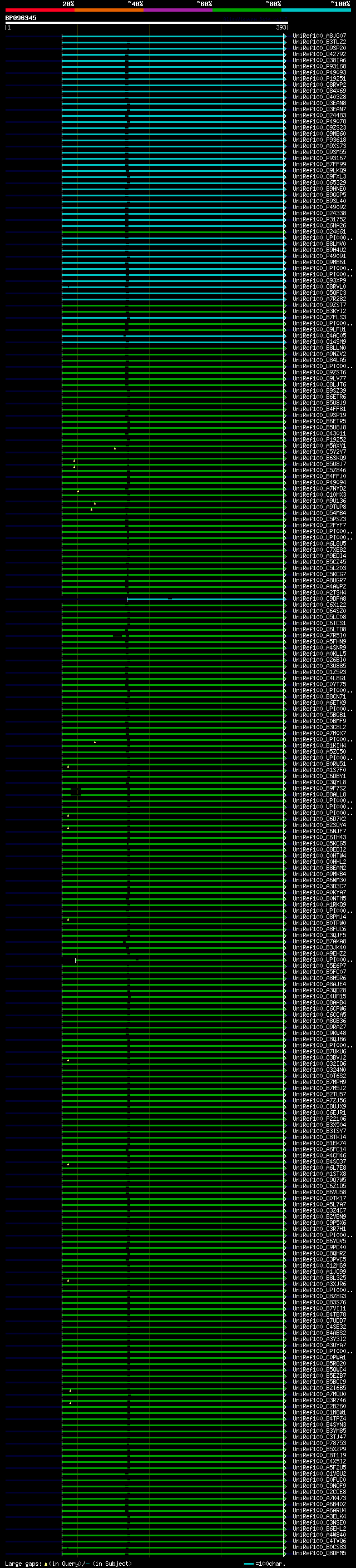This screenshot has width=356, height=1568.
Task: Open hit UniRef100_A0KLL5
Action: point(319,654)
